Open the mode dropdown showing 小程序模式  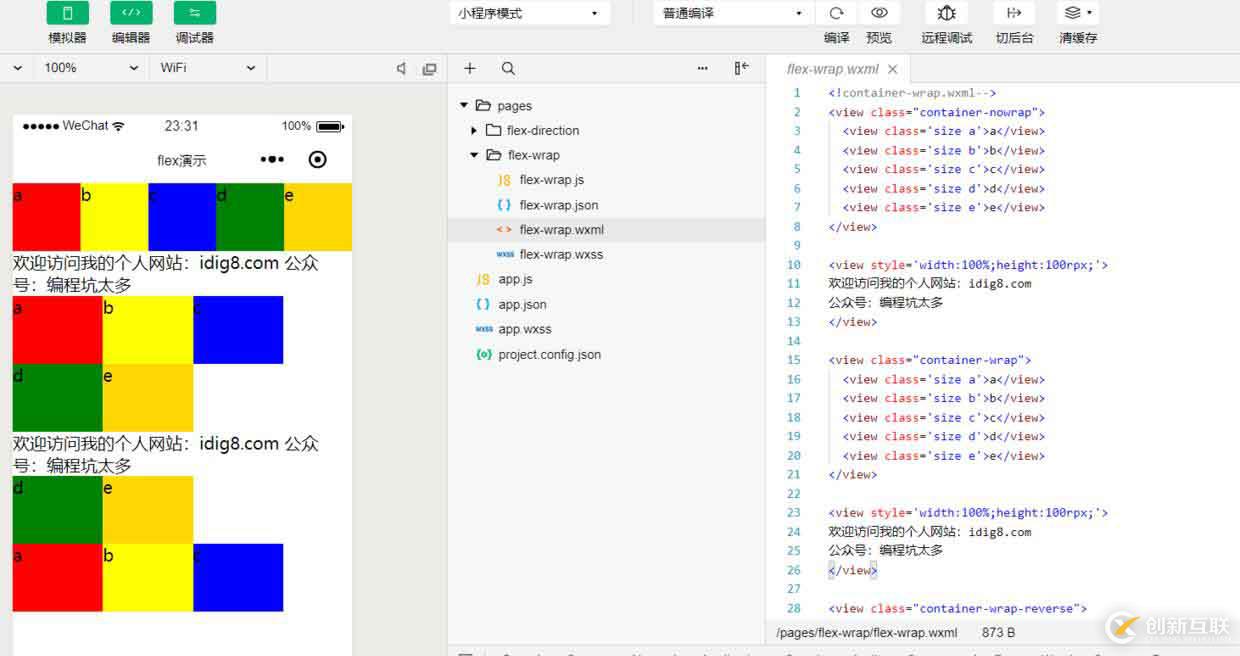click(530, 13)
